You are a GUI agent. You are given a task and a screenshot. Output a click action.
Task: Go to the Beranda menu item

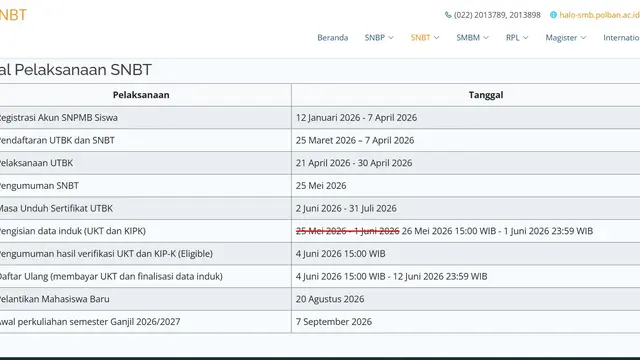coord(333,38)
